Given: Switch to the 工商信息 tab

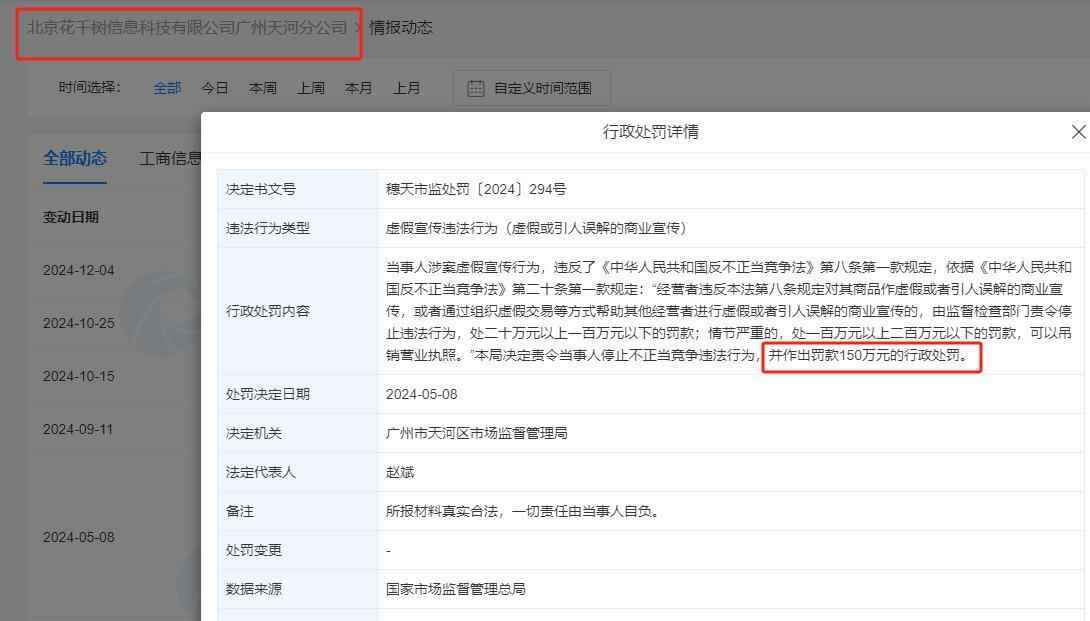Looking at the screenshot, I should 170,158.
